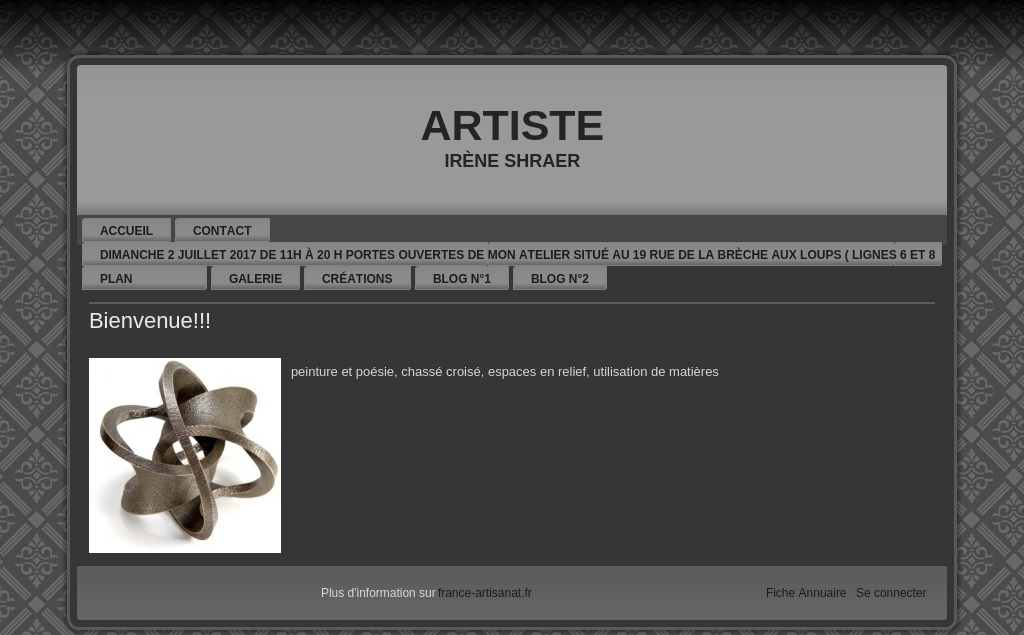
Task: Click the divider line above Bienvenue
Action: pos(511,303)
